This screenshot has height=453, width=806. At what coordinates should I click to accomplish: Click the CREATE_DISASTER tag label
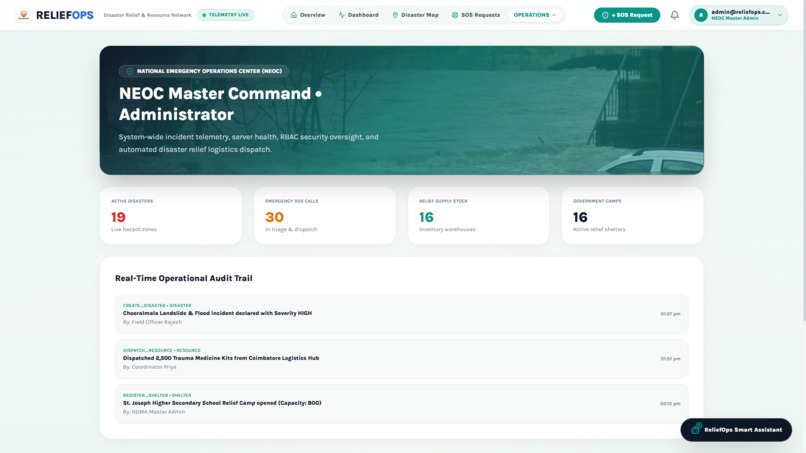(x=157, y=305)
